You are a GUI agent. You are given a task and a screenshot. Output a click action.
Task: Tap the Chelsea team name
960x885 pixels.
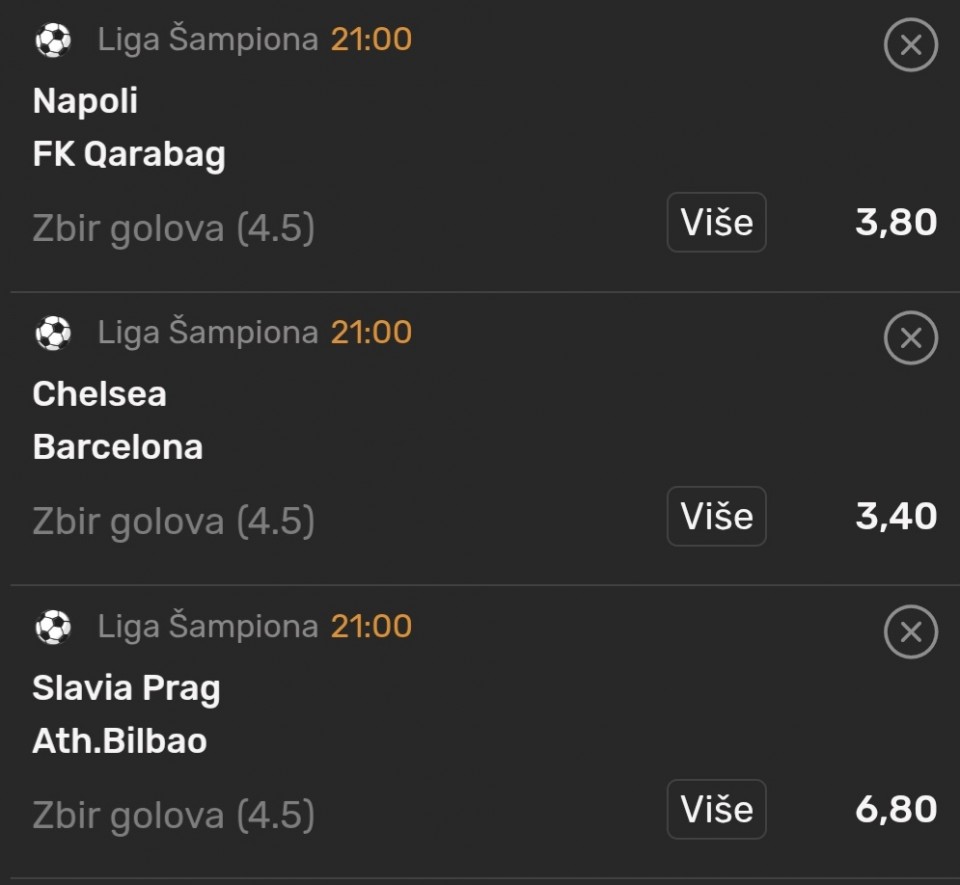[99, 394]
